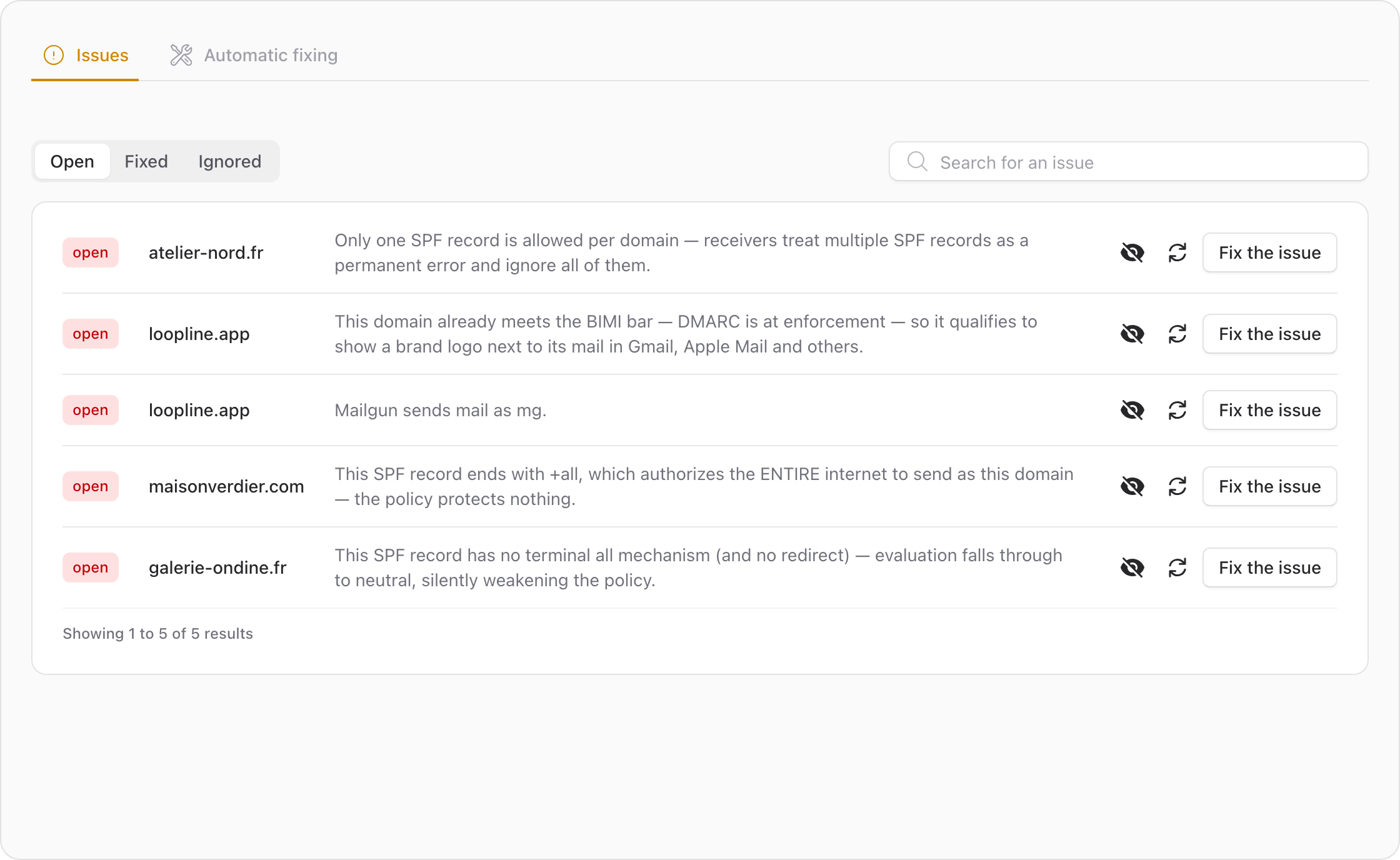Click the BIMI bar description text
This screenshot has width=1400, height=860.
tap(686, 334)
